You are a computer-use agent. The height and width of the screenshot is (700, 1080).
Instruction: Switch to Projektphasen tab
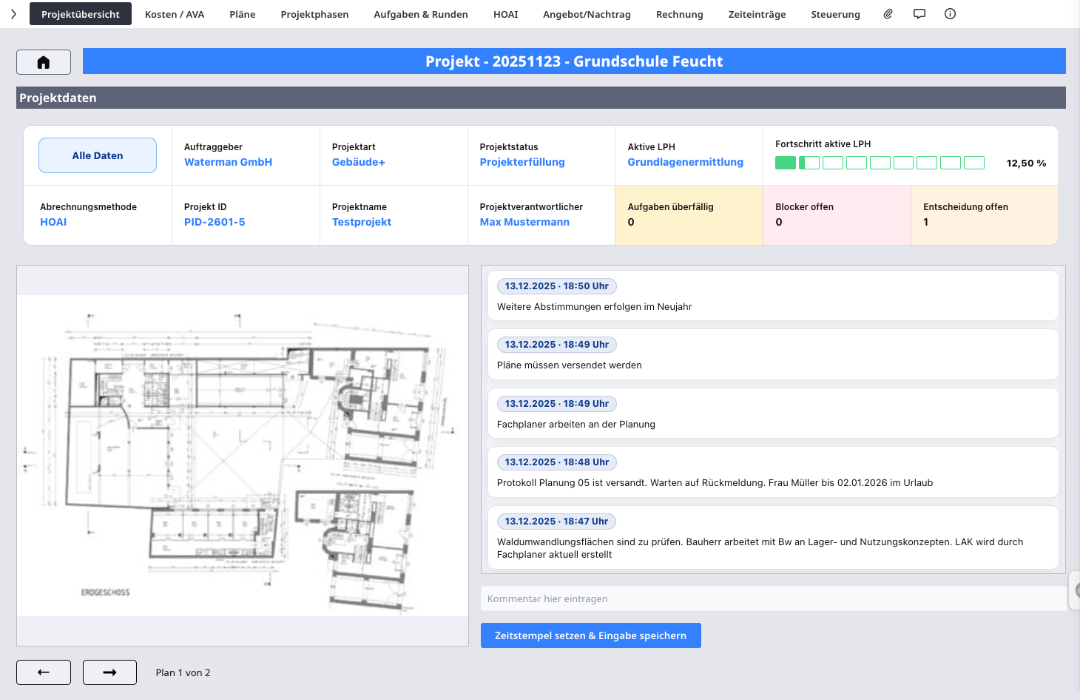[x=315, y=14]
